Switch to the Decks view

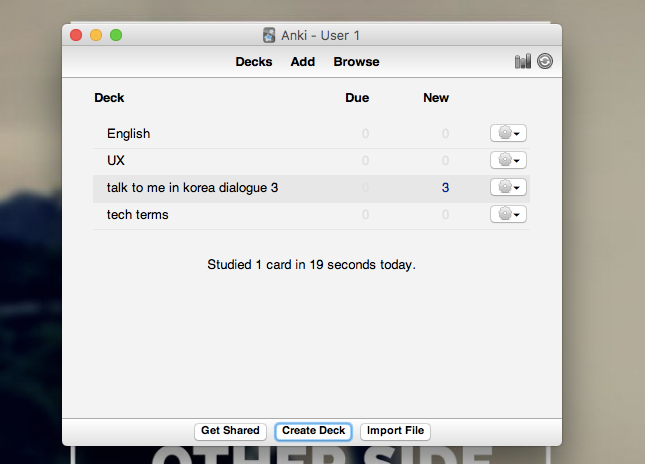pyautogui.click(x=254, y=62)
